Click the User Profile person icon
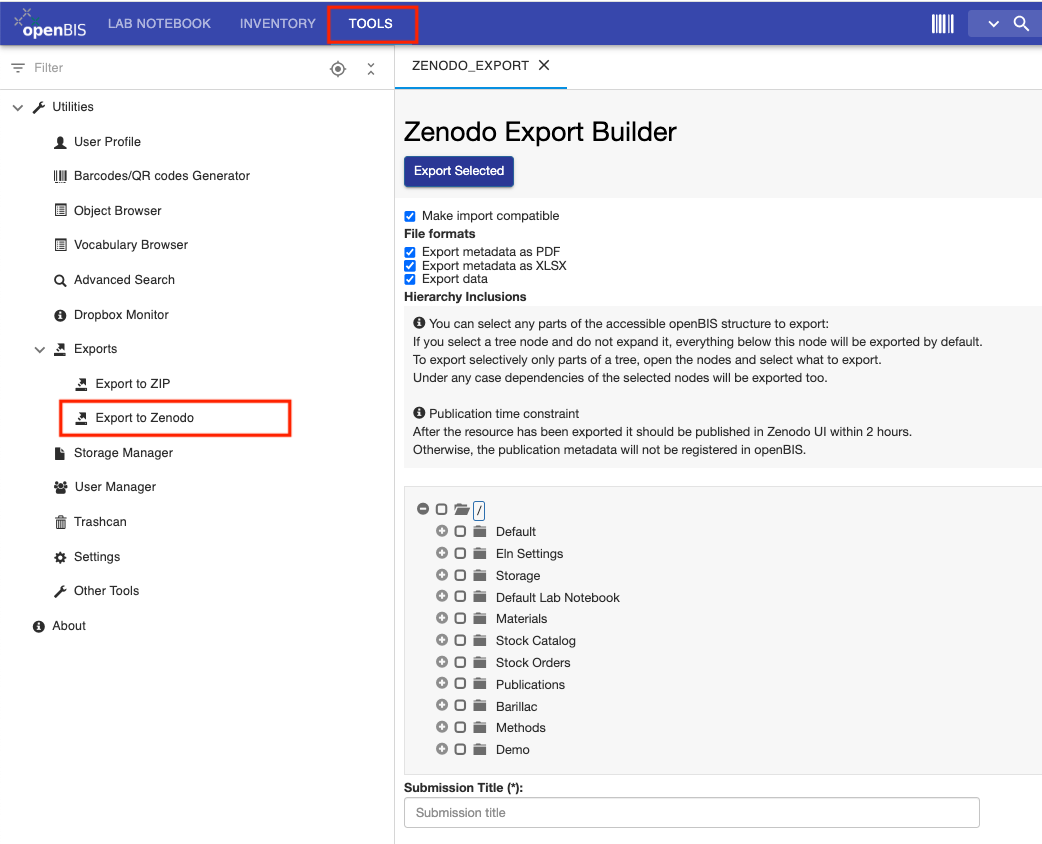This screenshot has height=844, width=1042. click(60, 142)
